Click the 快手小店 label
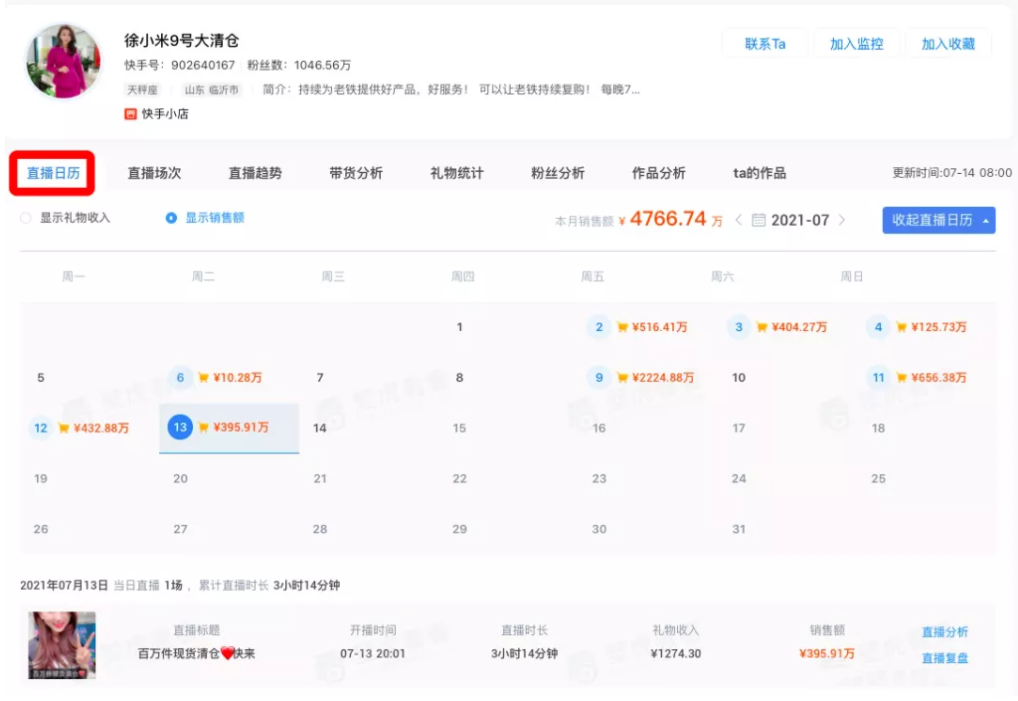This screenshot has width=1018, height=701. (x=165, y=114)
